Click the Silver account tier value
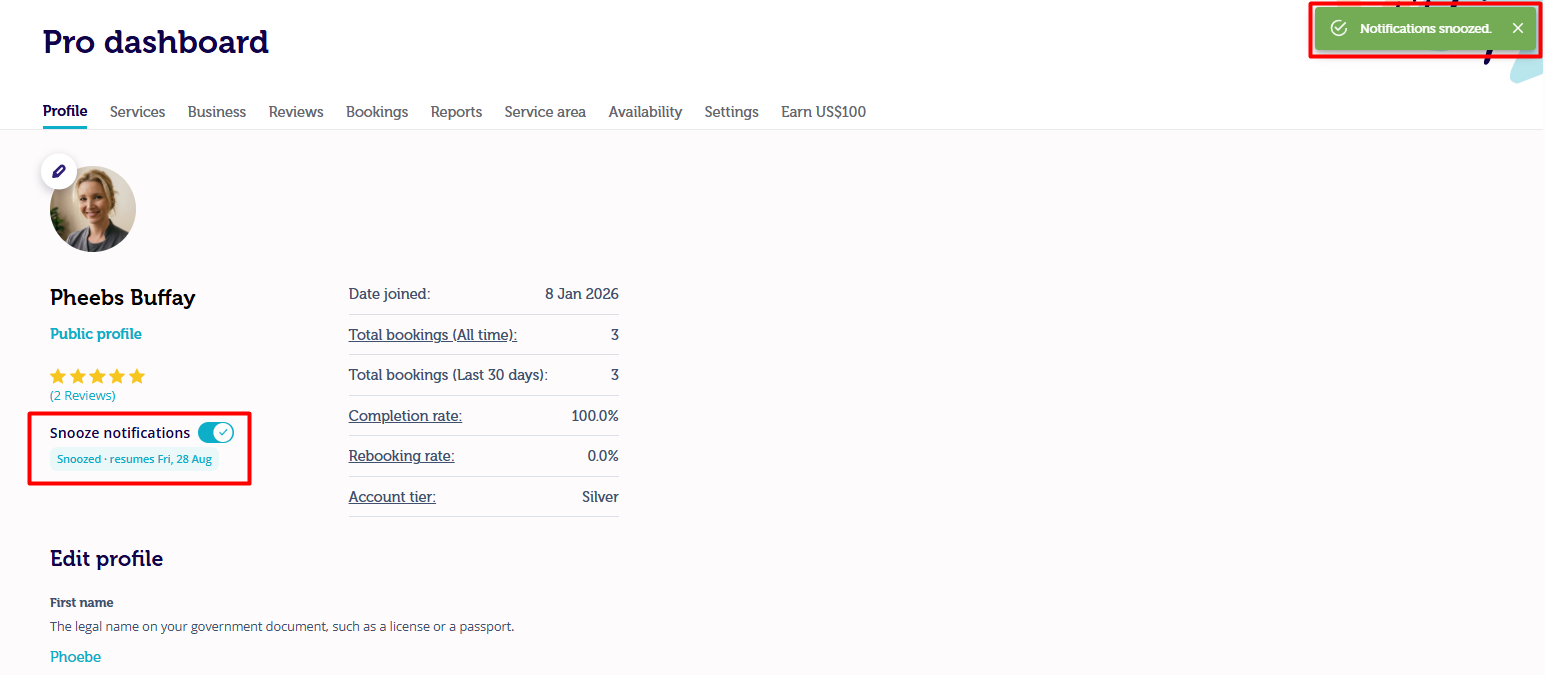 600,497
